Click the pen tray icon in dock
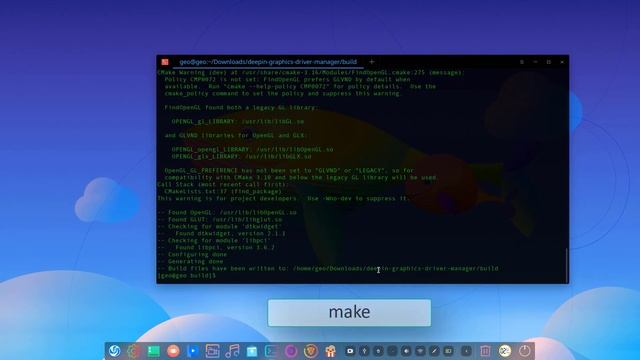640x360 pixels. (x=434, y=351)
